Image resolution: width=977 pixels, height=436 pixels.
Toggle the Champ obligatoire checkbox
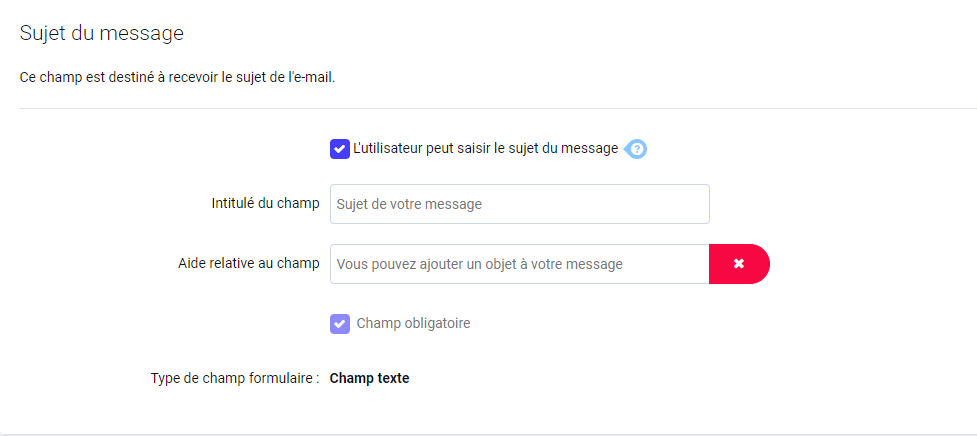[x=340, y=324]
